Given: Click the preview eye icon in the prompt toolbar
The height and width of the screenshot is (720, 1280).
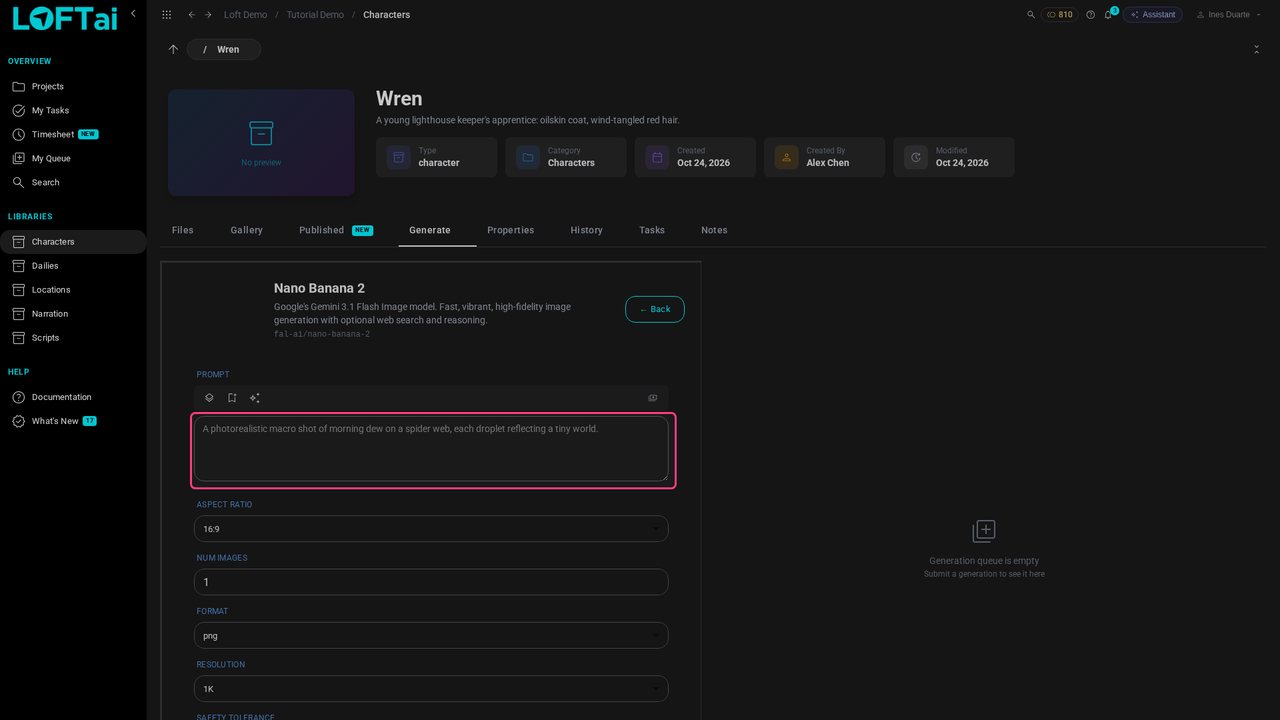Looking at the screenshot, I should [653, 398].
